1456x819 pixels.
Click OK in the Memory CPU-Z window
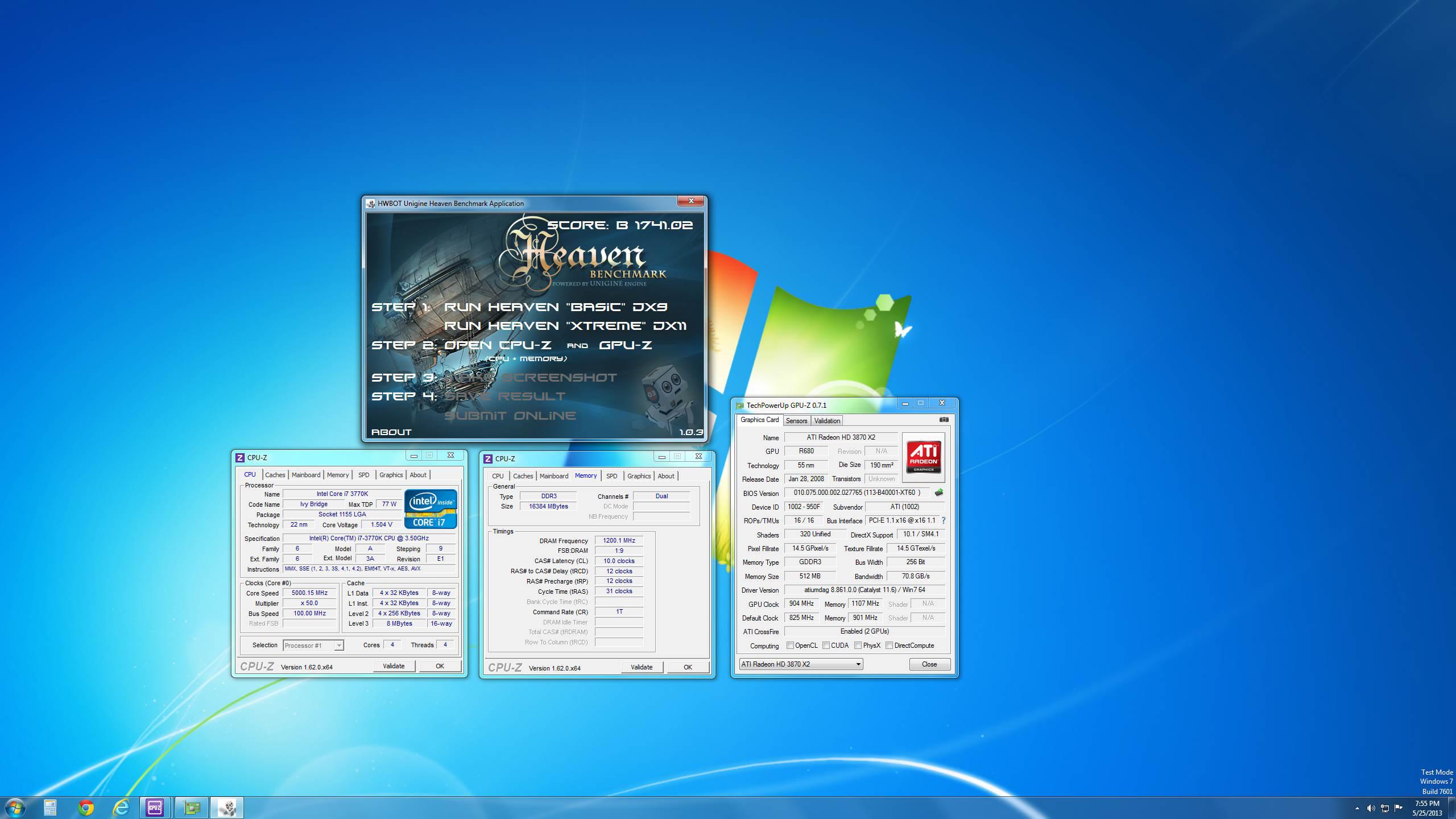click(x=688, y=667)
